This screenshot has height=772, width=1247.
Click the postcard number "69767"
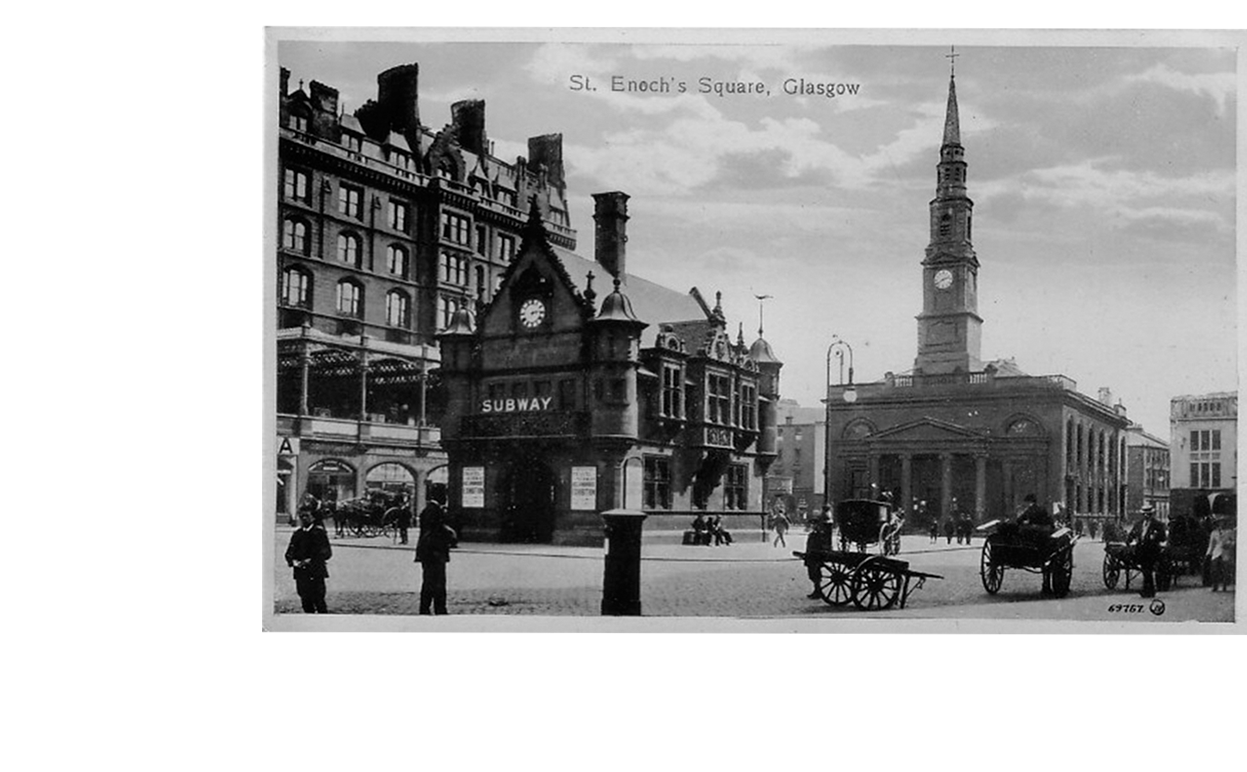[1126, 607]
